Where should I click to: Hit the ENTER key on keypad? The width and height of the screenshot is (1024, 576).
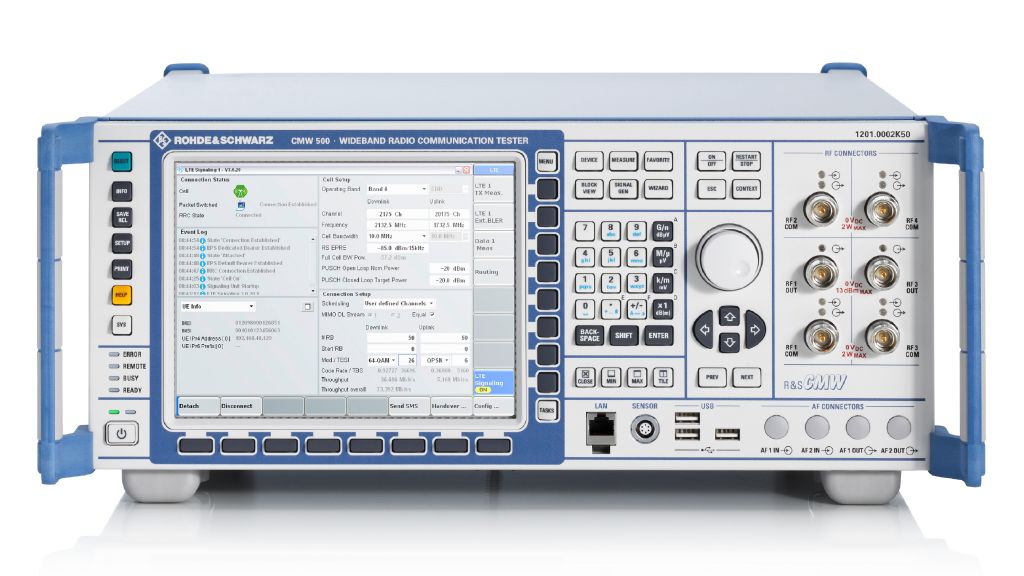(658, 336)
